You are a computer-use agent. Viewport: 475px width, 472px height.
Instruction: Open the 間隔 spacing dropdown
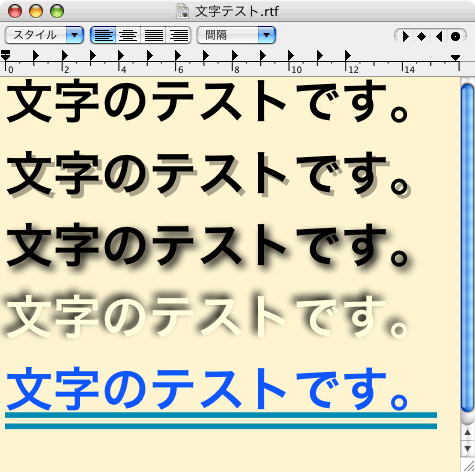236,35
